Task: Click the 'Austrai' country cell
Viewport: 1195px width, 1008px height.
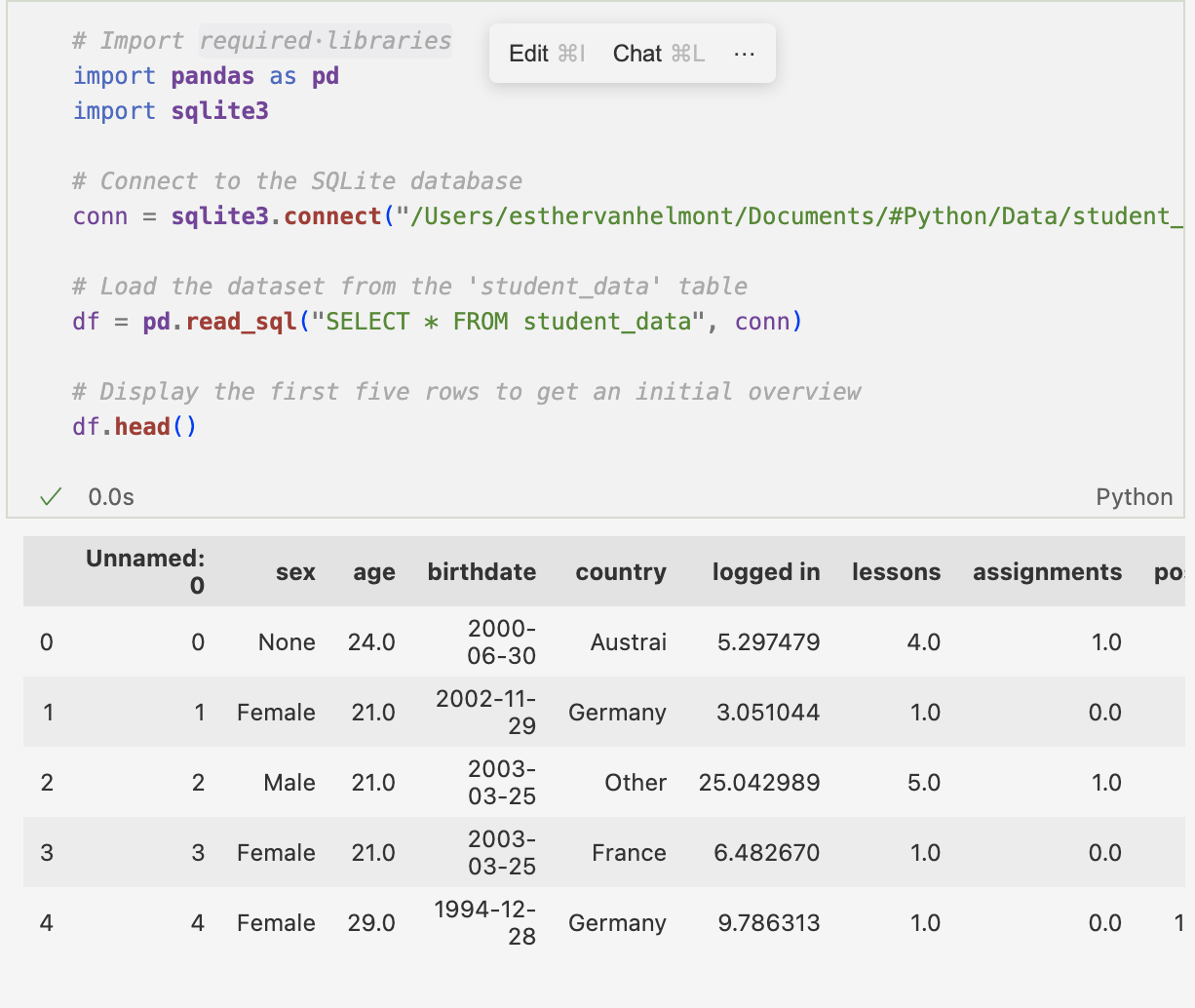Action: [x=628, y=642]
